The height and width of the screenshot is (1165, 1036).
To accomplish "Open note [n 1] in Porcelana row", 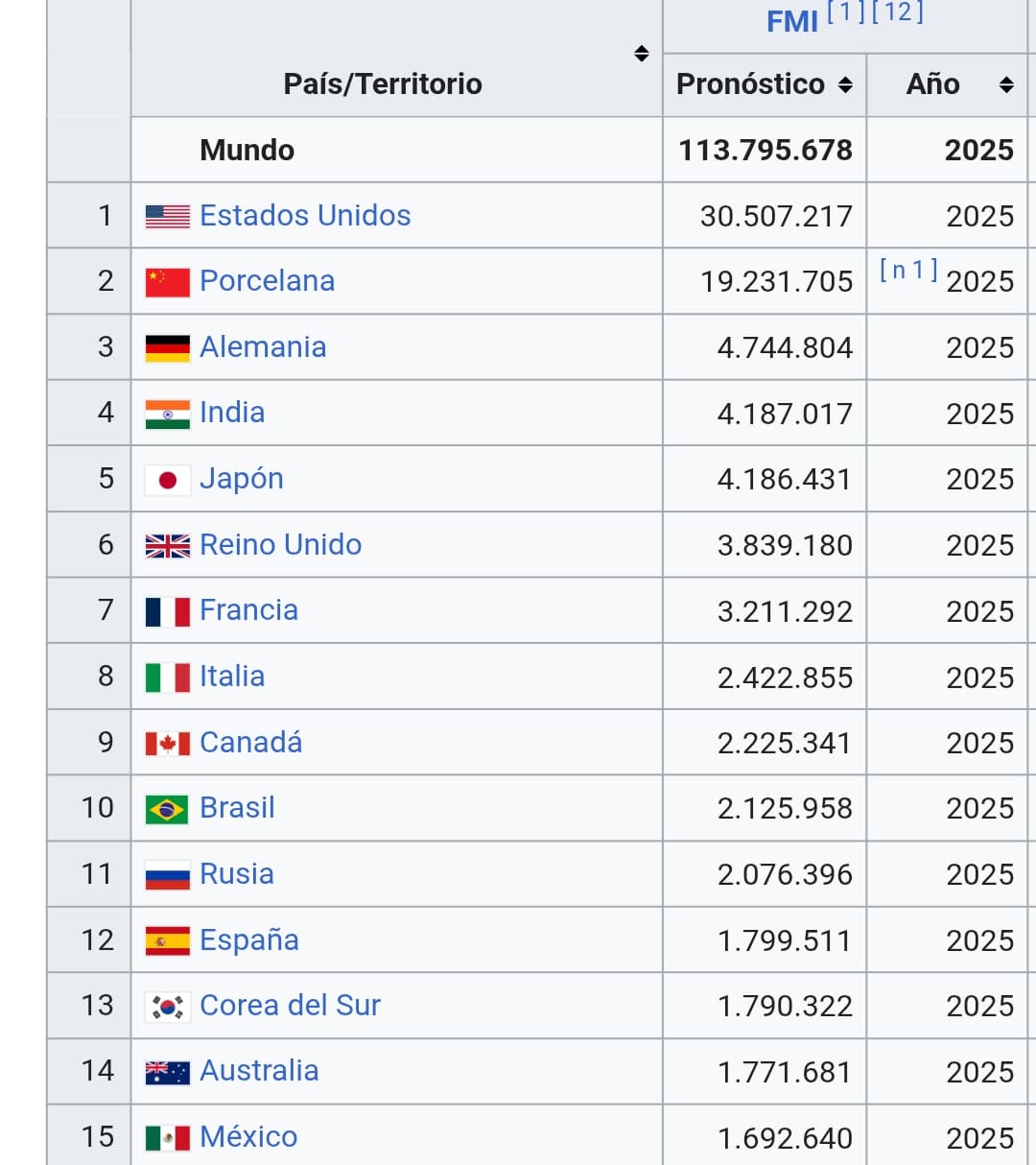I will tap(908, 270).
